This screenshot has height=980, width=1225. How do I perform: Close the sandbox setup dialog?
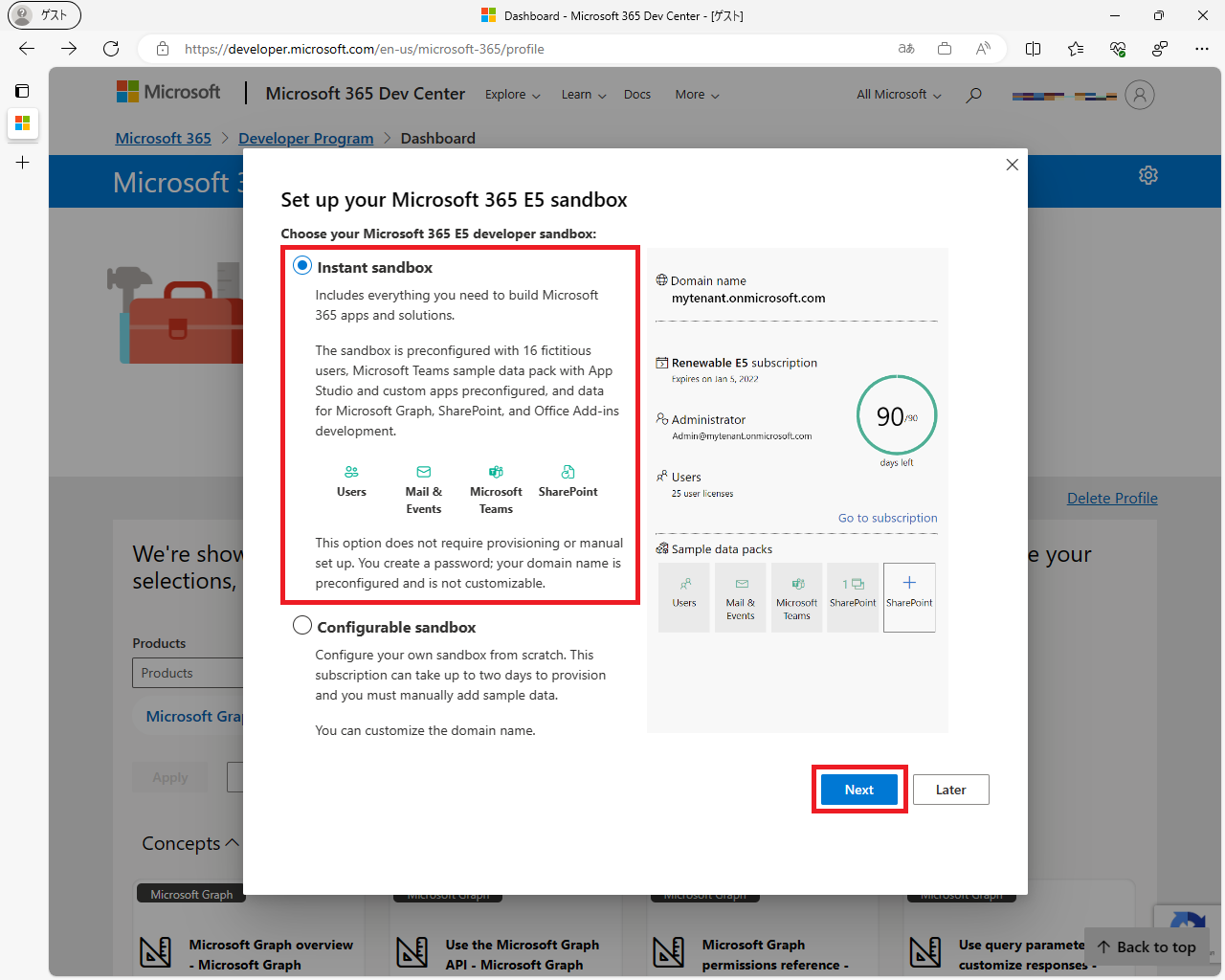pos(1012,165)
